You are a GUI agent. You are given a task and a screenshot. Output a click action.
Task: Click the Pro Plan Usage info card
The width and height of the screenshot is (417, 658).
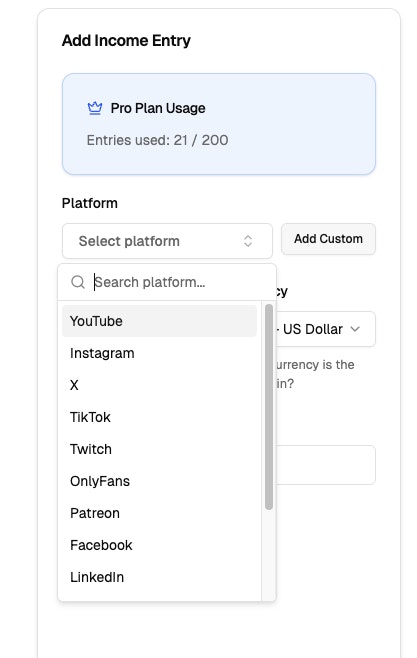click(219, 124)
